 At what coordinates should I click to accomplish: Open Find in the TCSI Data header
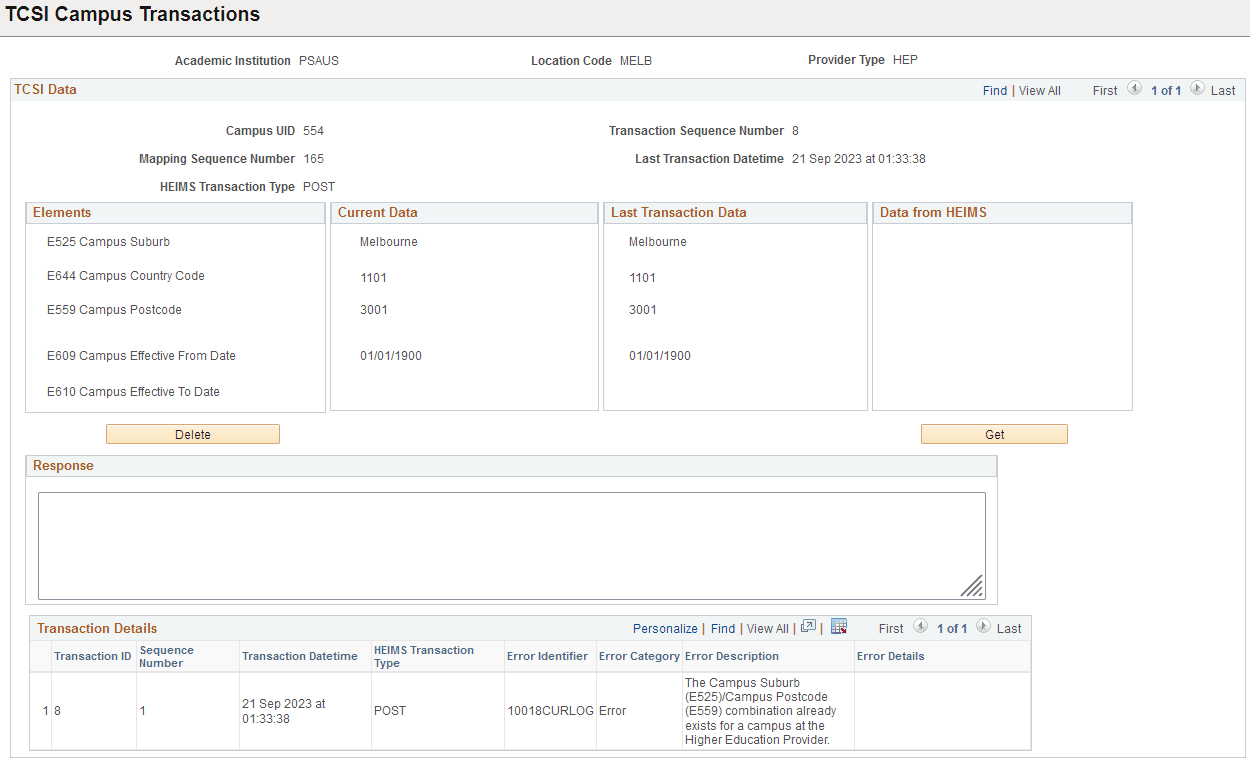pos(995,90)
